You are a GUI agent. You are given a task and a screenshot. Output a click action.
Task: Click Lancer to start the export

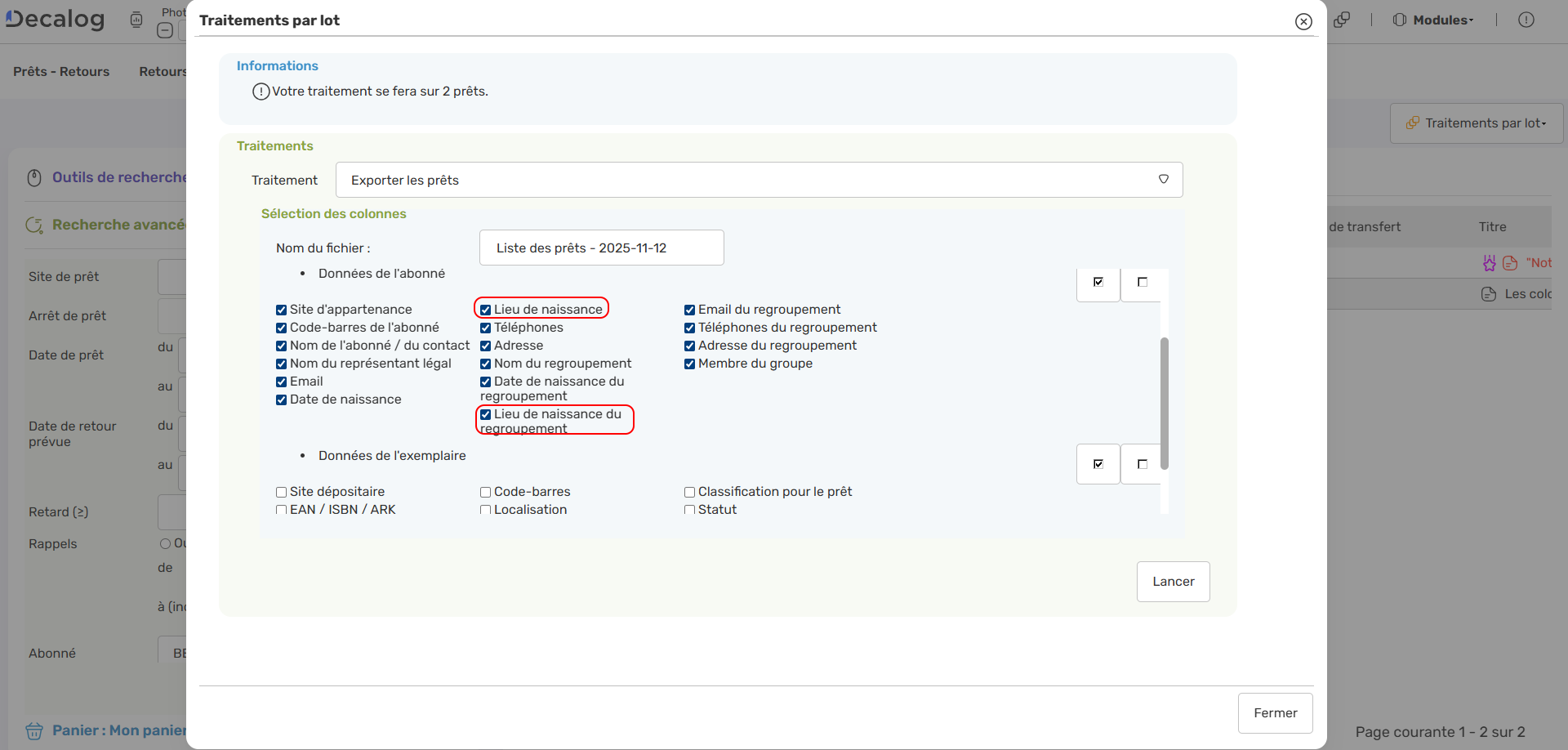pos(1173,582)
